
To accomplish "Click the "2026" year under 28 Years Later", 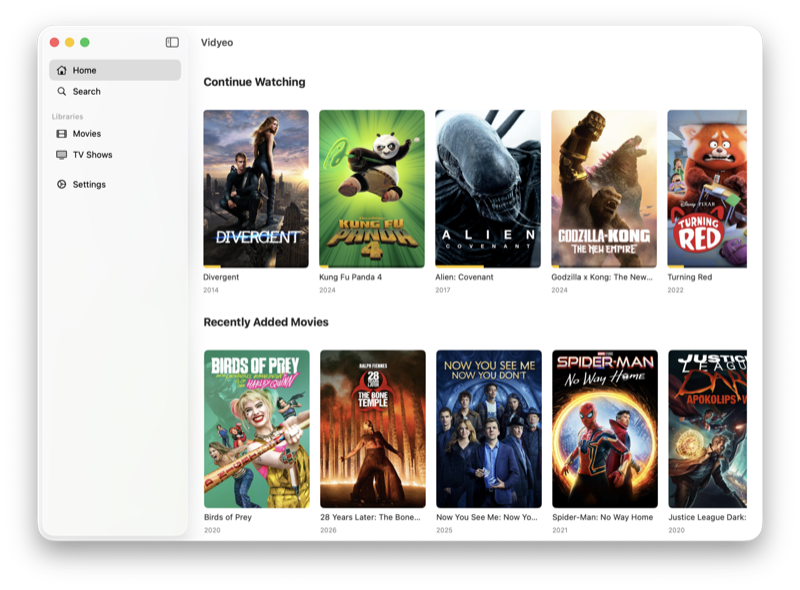I will [x=329, y=530].
